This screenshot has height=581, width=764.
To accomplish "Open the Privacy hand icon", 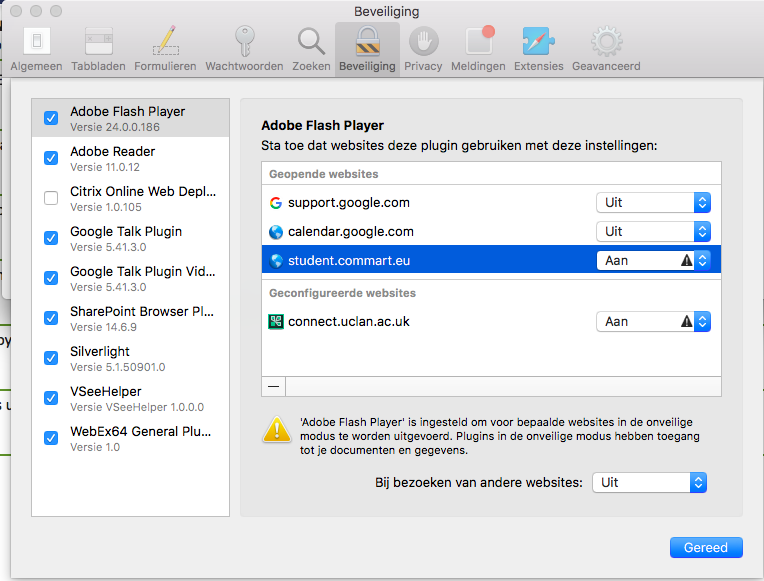I will point(423,41).
